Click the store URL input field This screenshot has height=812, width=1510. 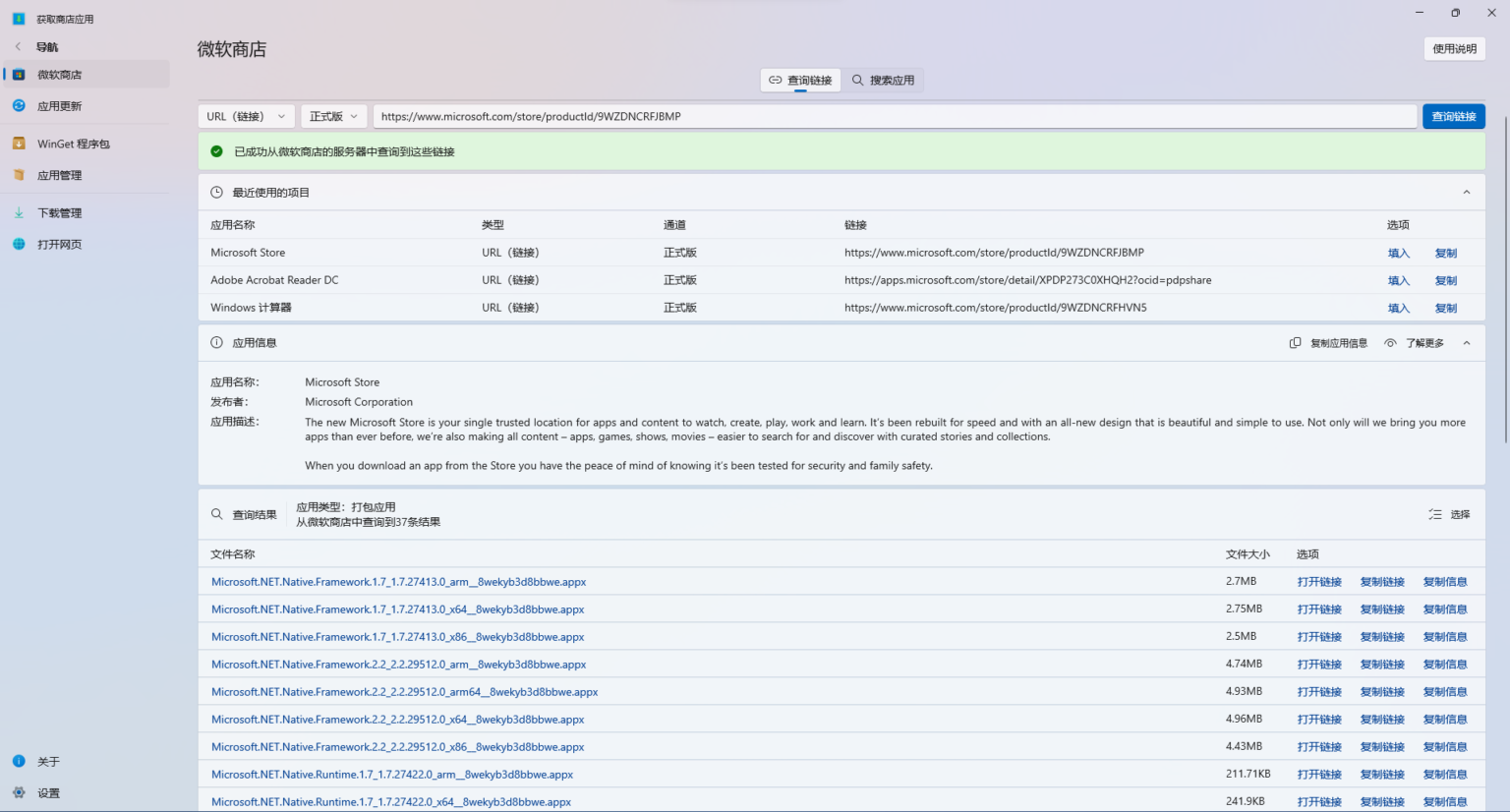point(895,116)
